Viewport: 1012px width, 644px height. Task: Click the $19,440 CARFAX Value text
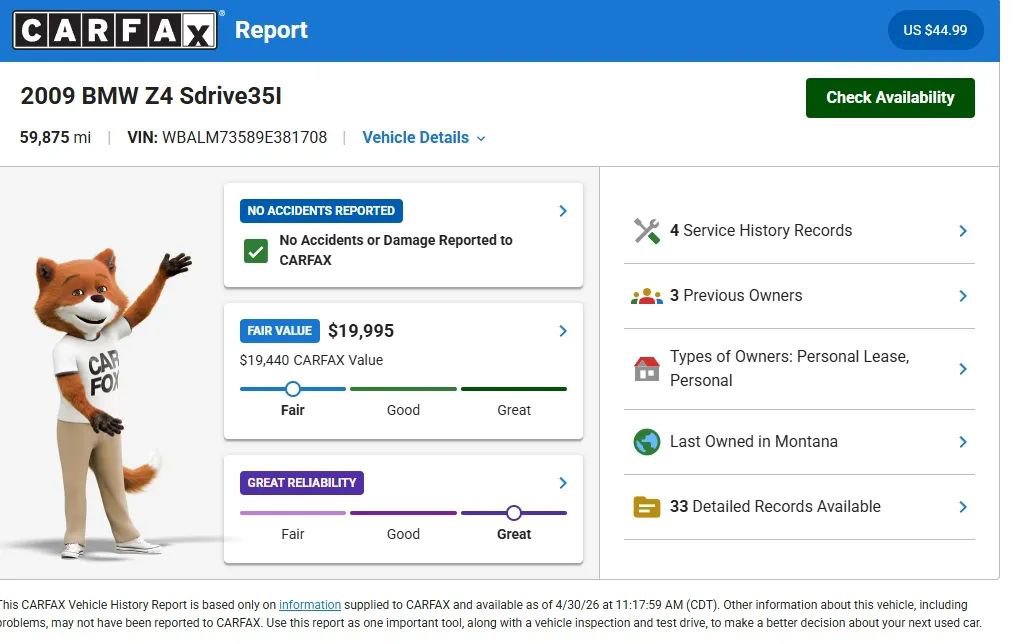tap(311, 360)
